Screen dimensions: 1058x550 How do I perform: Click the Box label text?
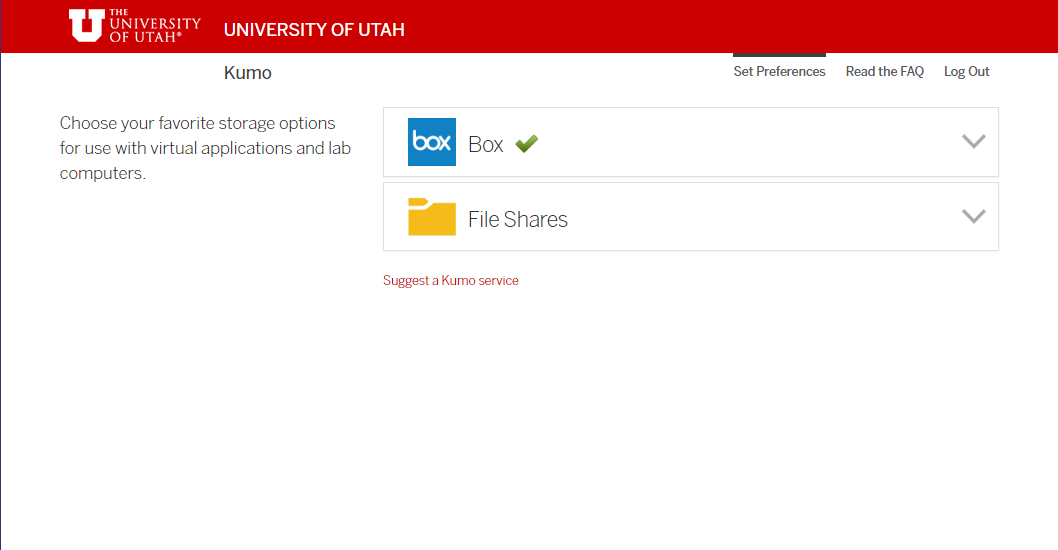[486, 144]
